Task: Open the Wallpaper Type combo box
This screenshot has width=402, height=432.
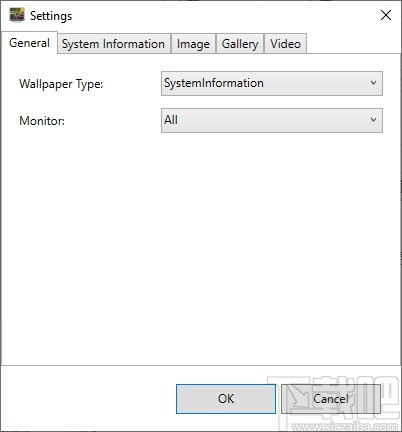Action: [272, 83]
